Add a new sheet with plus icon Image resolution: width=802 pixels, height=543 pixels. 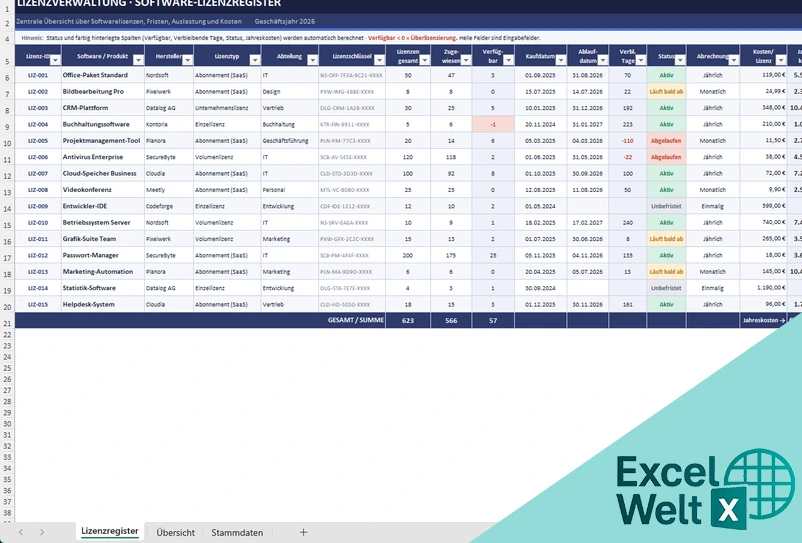tap(303, 532)
